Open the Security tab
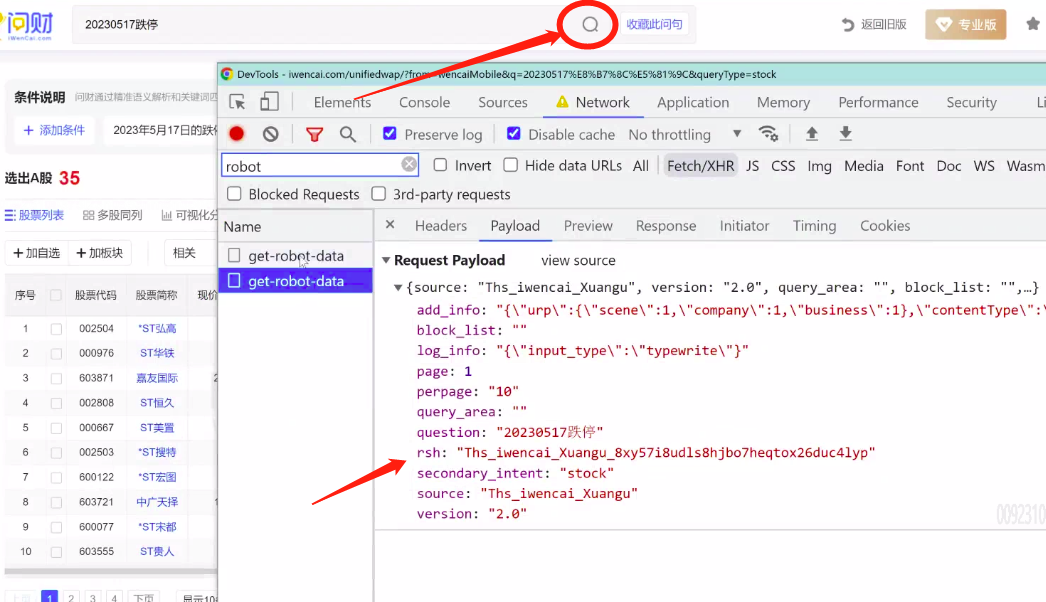The image size is (1046, 602). [971, 102]
